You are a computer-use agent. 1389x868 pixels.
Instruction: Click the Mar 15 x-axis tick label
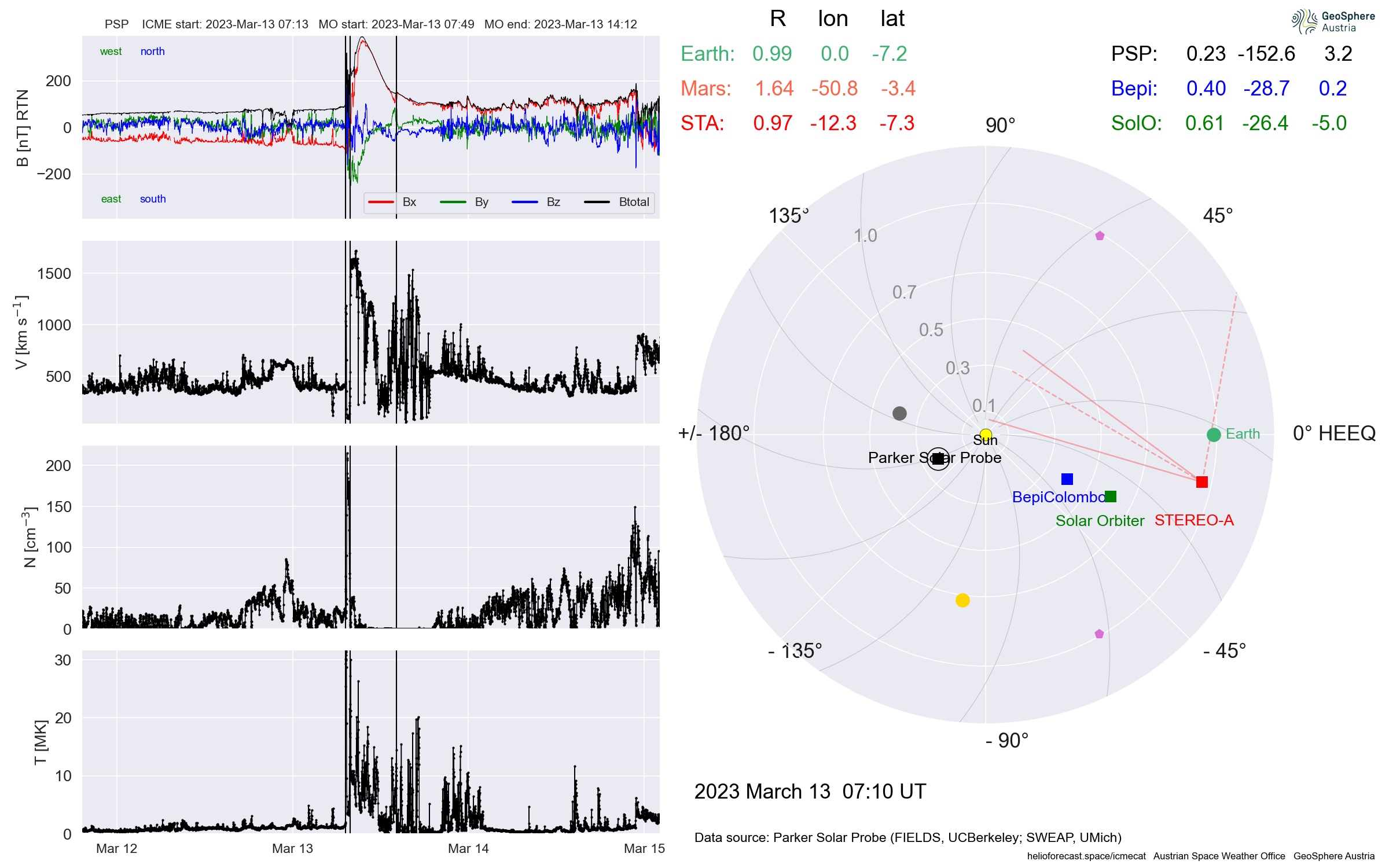(644, 849)
